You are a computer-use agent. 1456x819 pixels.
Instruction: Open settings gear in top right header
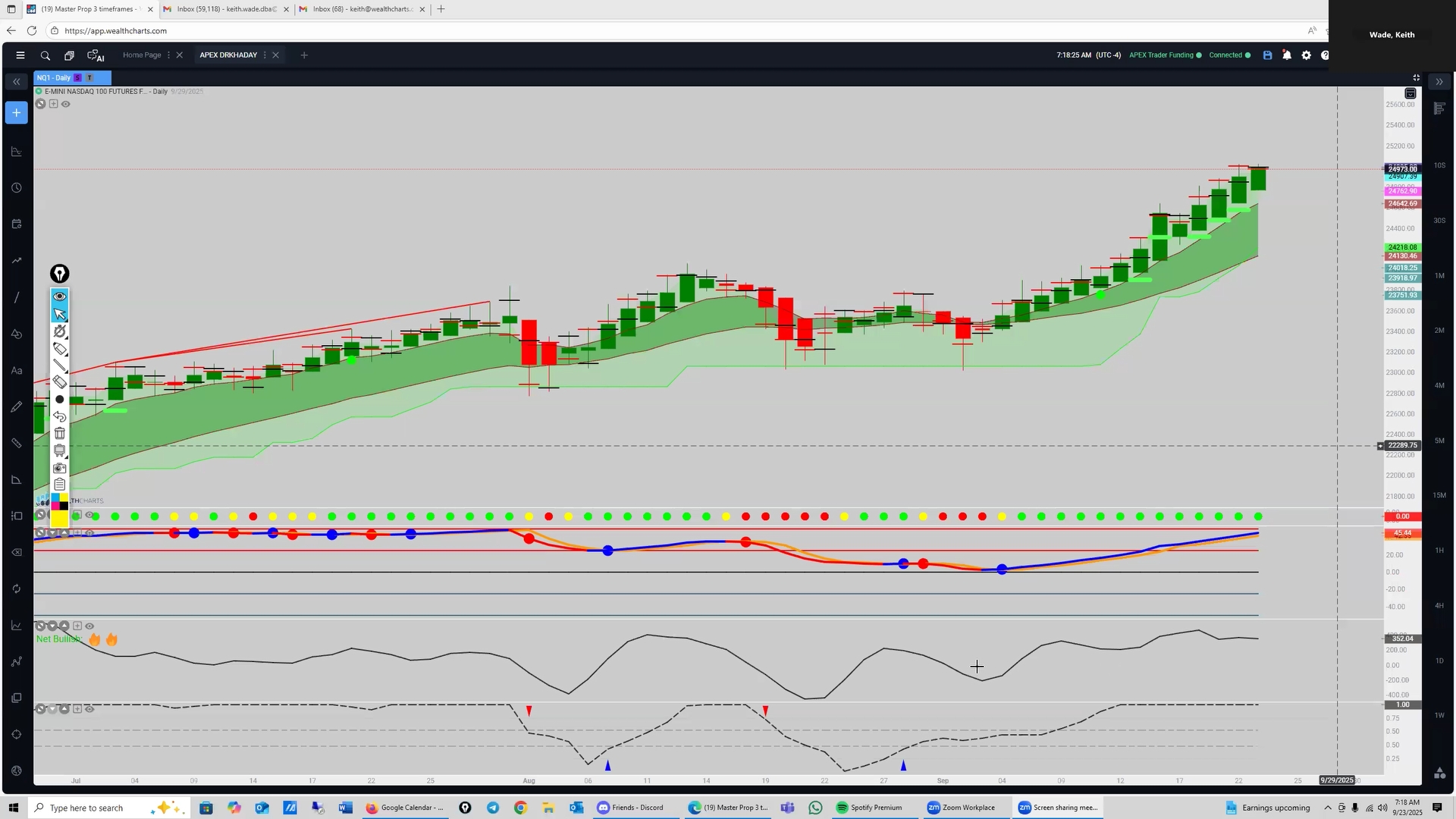pyautogui.click(x=1306, y=55)
